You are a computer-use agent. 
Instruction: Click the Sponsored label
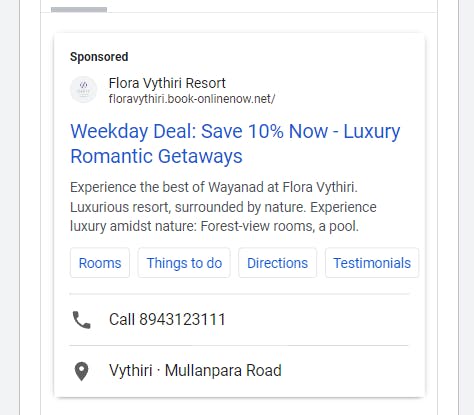99,57
